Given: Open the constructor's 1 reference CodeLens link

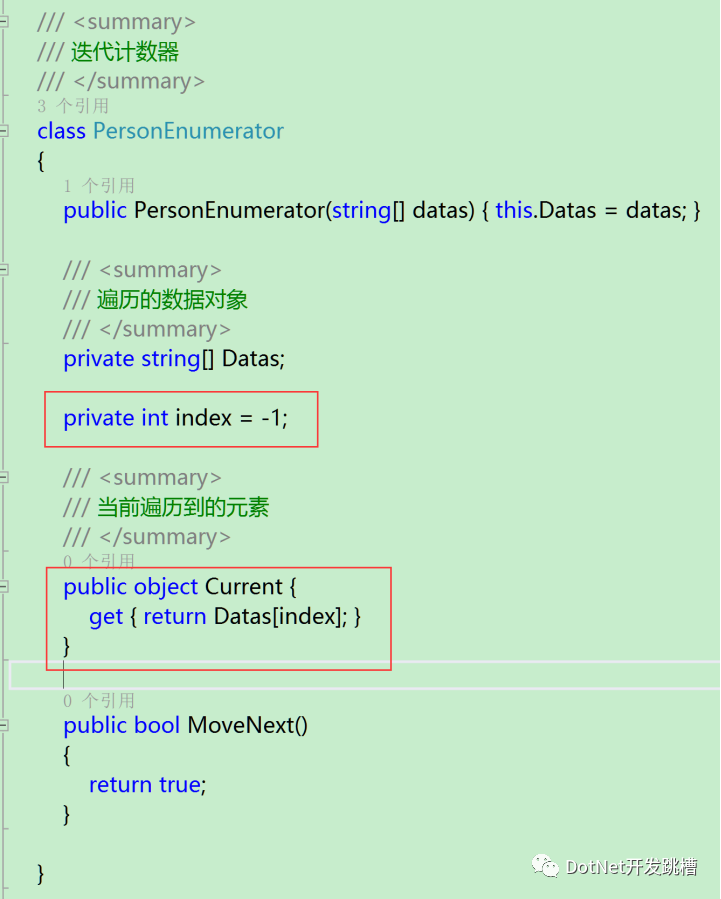Looking at the screenshot, I should point(99,186).
